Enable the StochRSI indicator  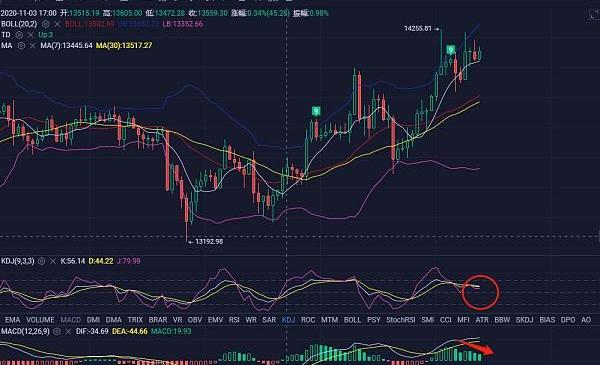pyautogui.click(x=401, y=320)
